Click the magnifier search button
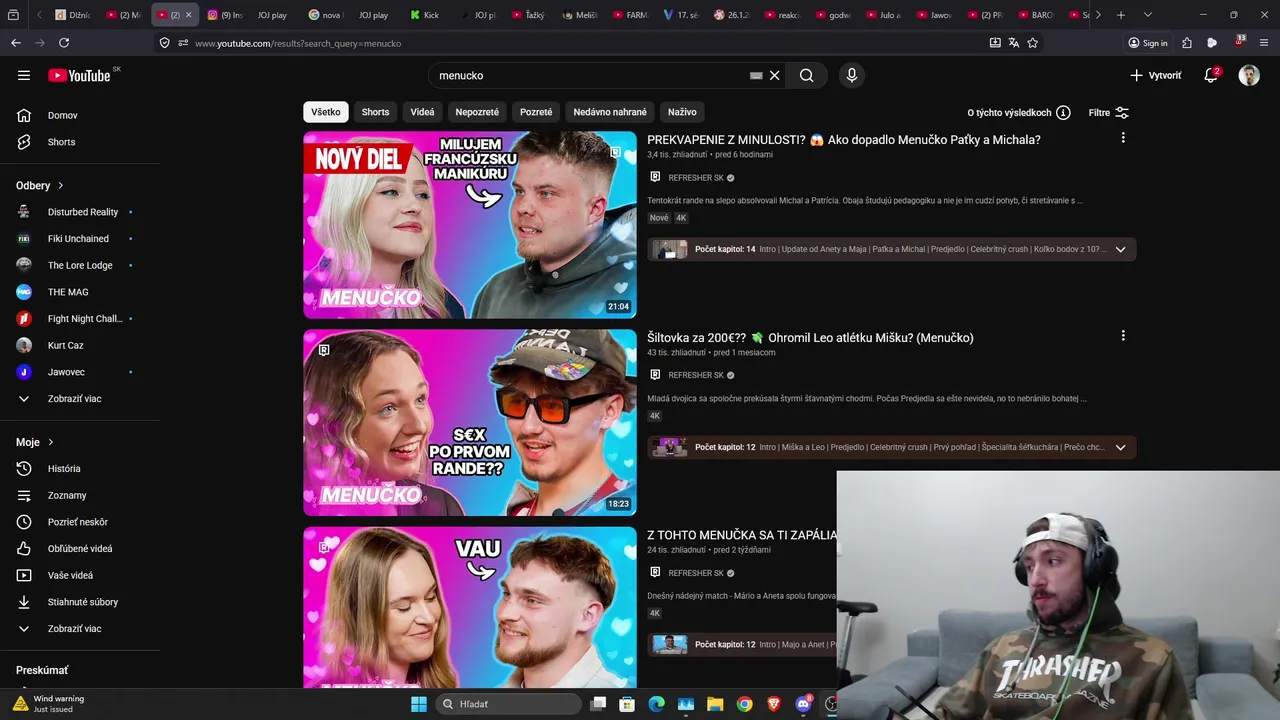The image size is (1280, 720). pos(806,75)
